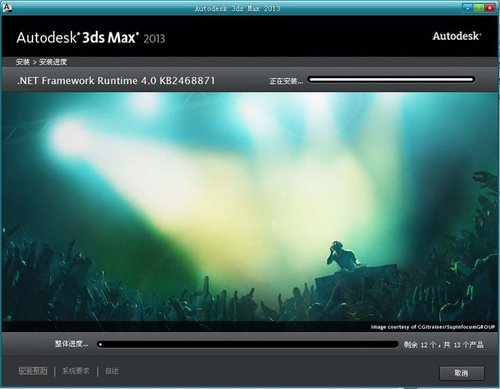Click the .NET Framework install progress bar
The width and height of the screenshot is (500, 389).
click(391, 79)
